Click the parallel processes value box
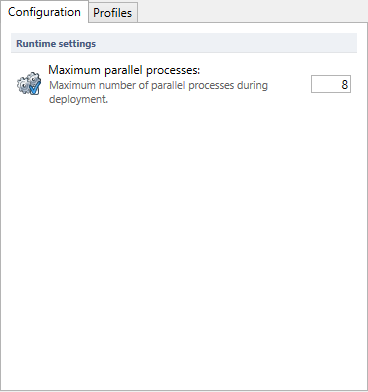Image resolution: width=368 pixels, height=392 pixels. coord(331,84)
